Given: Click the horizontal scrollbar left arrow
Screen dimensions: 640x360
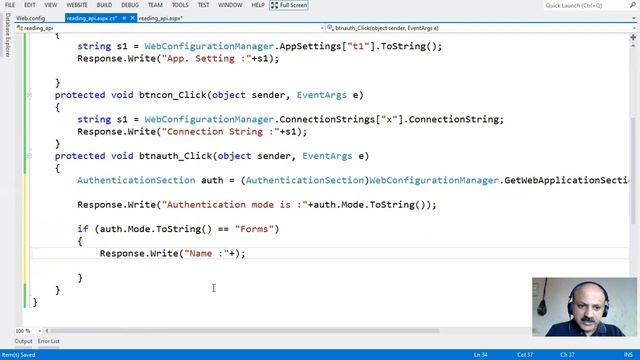Looking at the screenshot, I should [x=47, y=331].
